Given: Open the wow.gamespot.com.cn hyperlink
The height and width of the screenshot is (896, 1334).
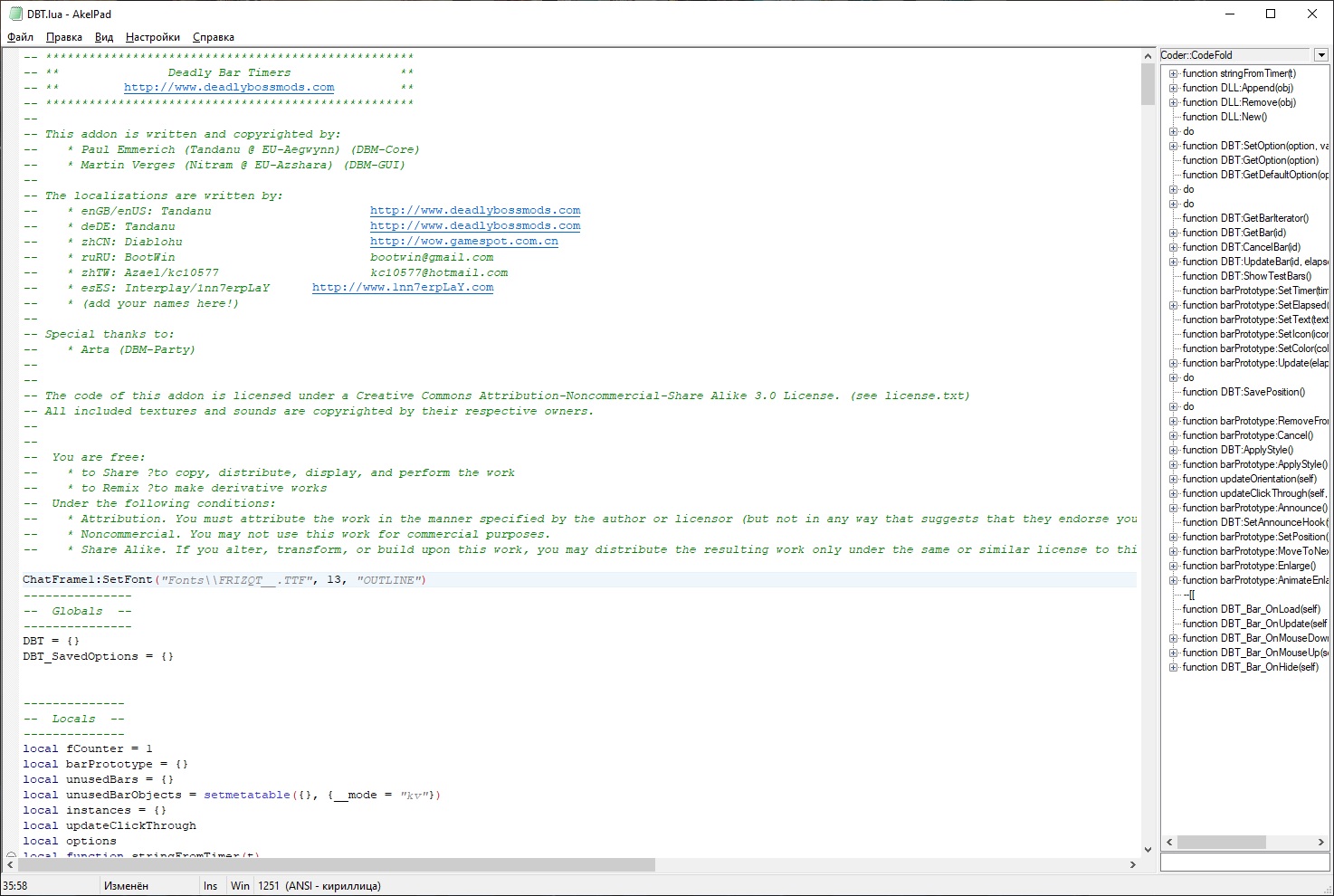Looking at the screenshot, I should (x=463, y=242).
